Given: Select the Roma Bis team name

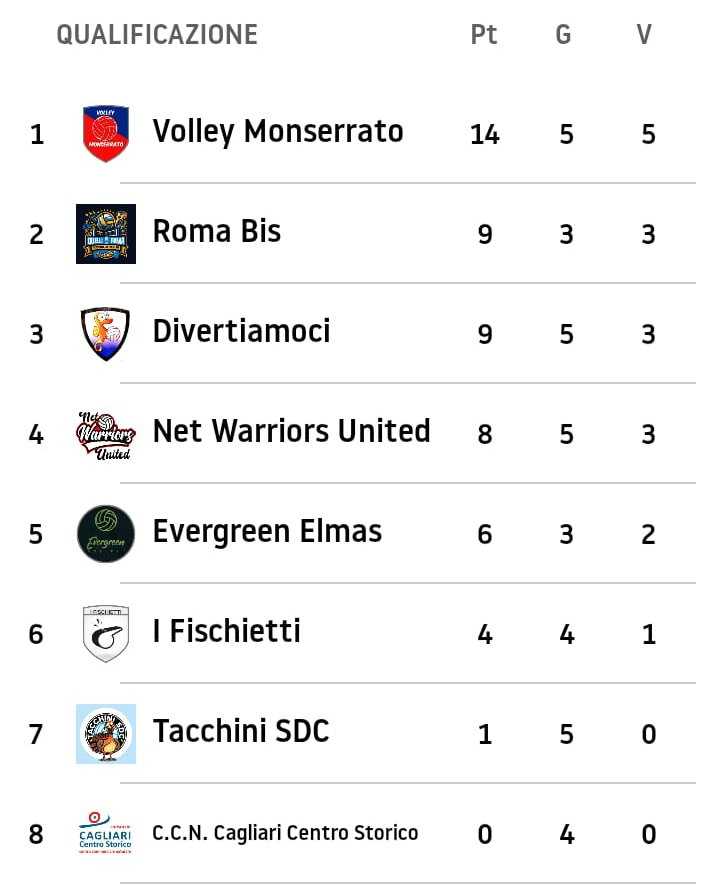Looking at the screenshot, I should (216, 232).
